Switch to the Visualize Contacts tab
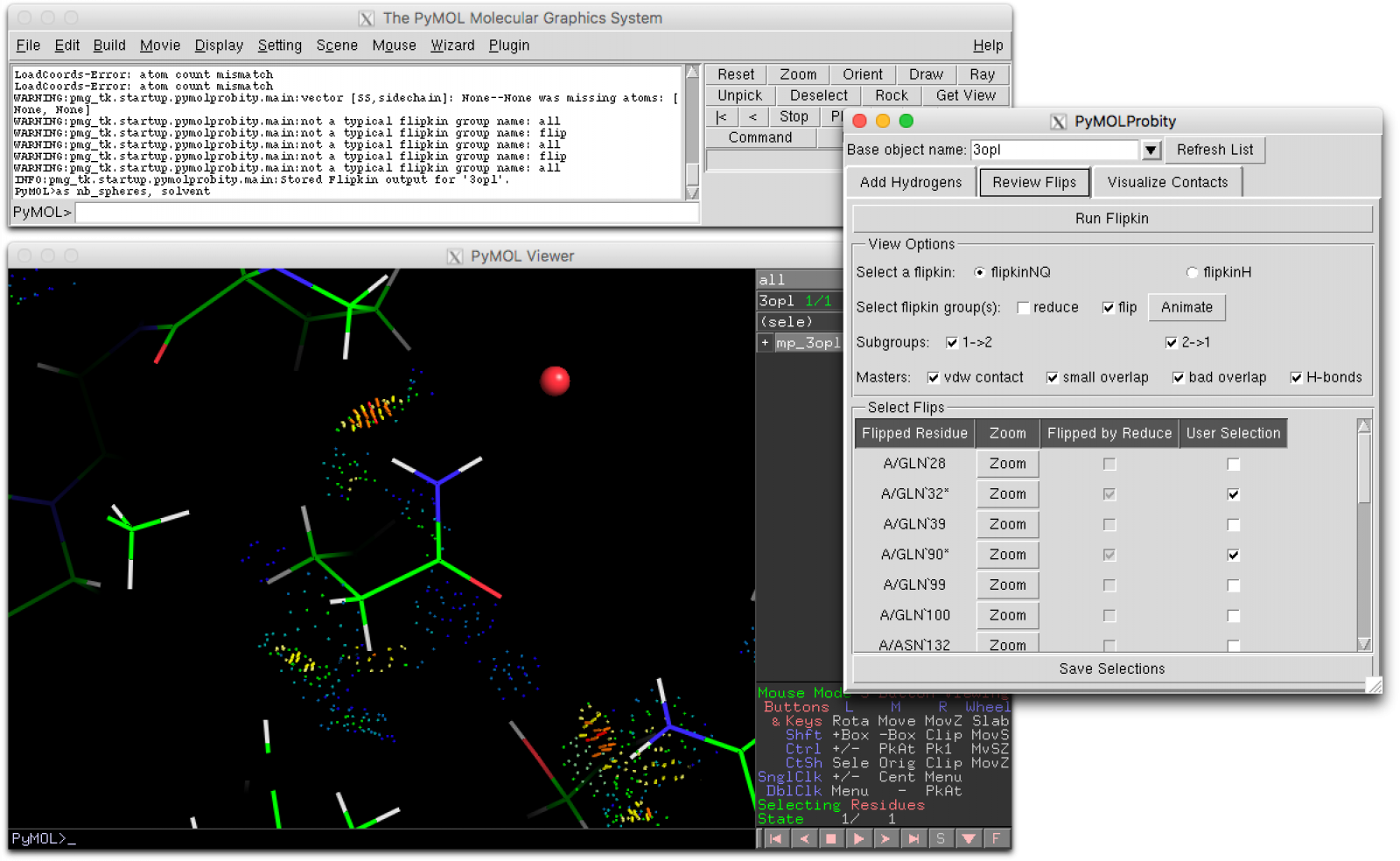This screenshot has width=1400, height=861. tap(1167, 181)
